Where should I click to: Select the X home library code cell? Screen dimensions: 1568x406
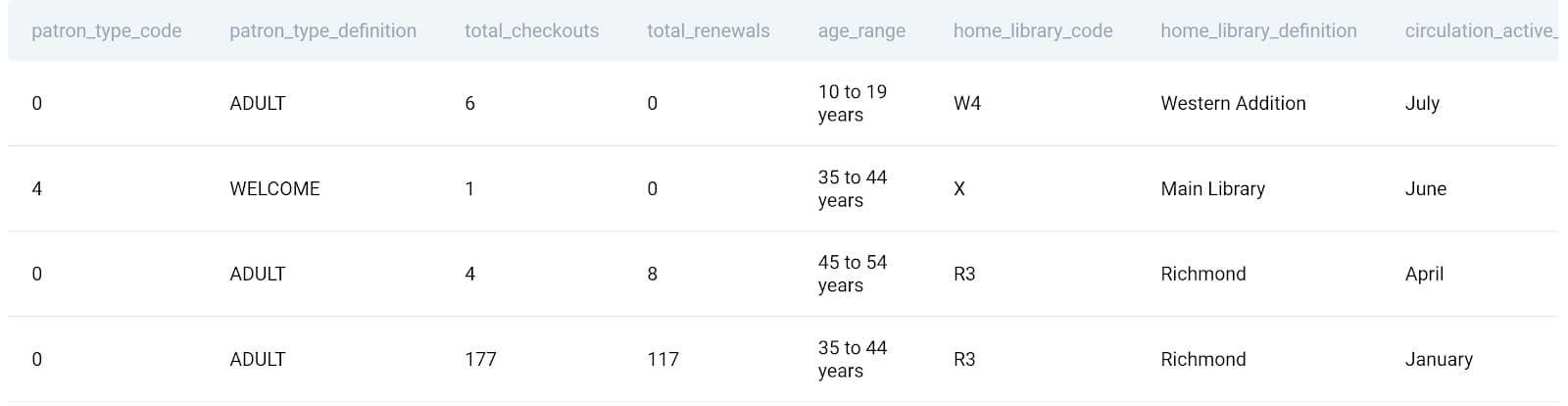958,189
